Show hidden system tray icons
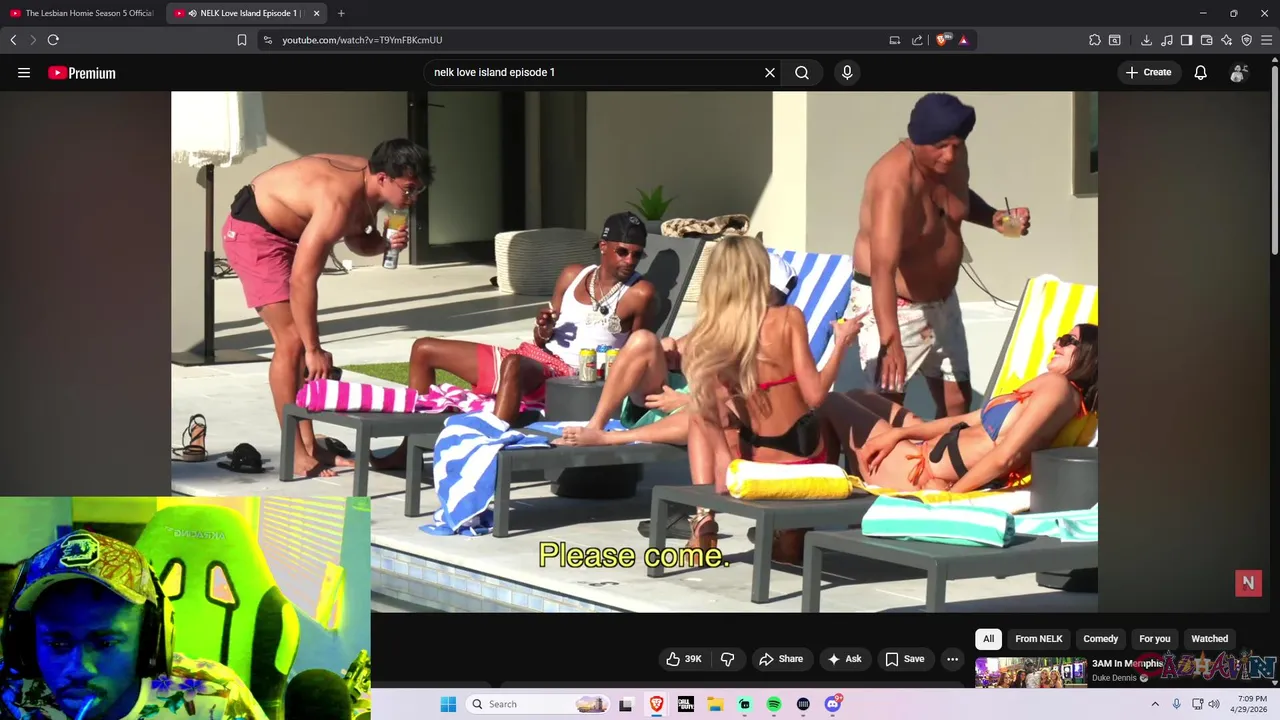The width and height of the screenshot is (1280, 720). click(x=1156, y=704)
